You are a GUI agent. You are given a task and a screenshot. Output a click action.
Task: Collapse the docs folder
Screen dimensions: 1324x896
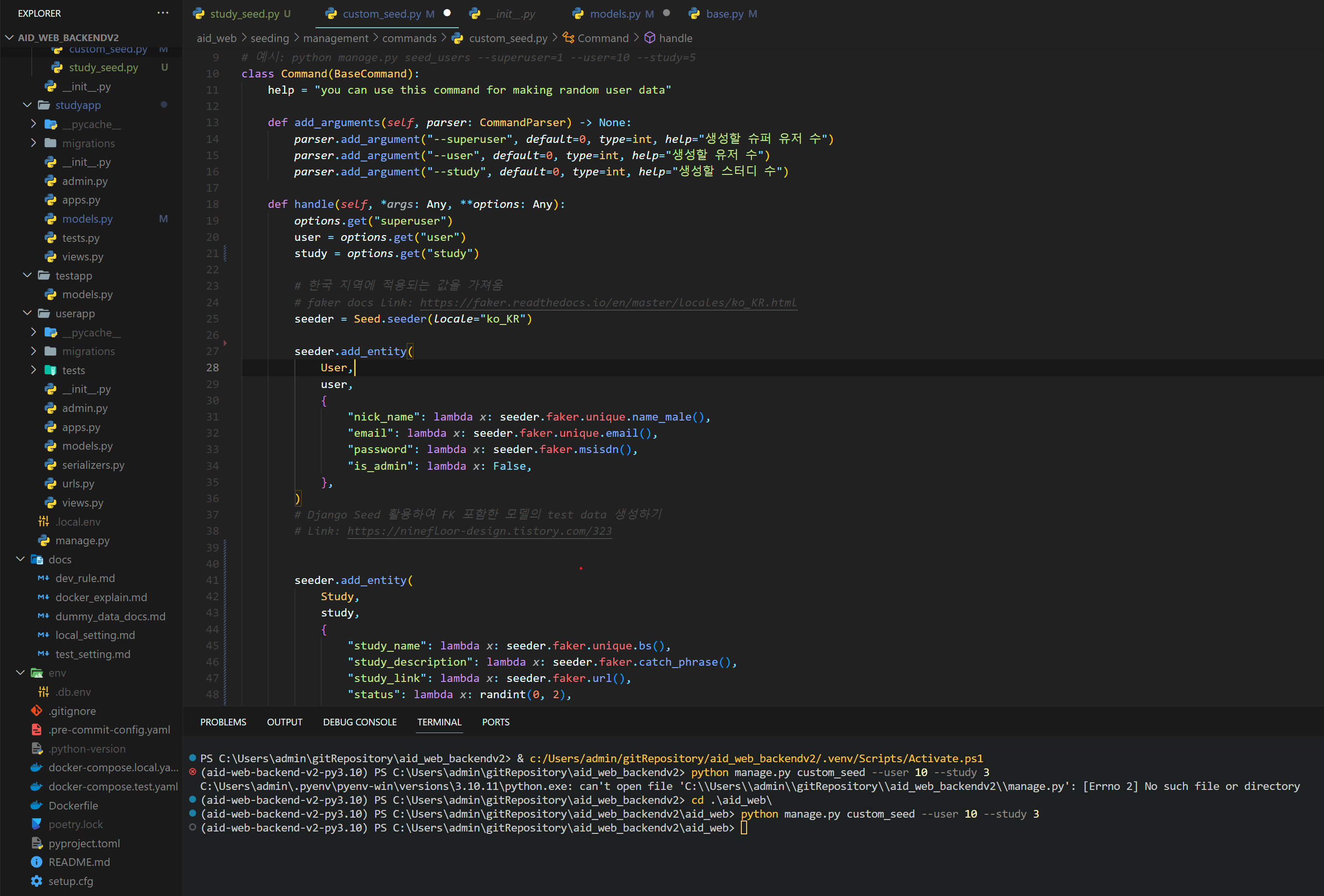(21, 559)
